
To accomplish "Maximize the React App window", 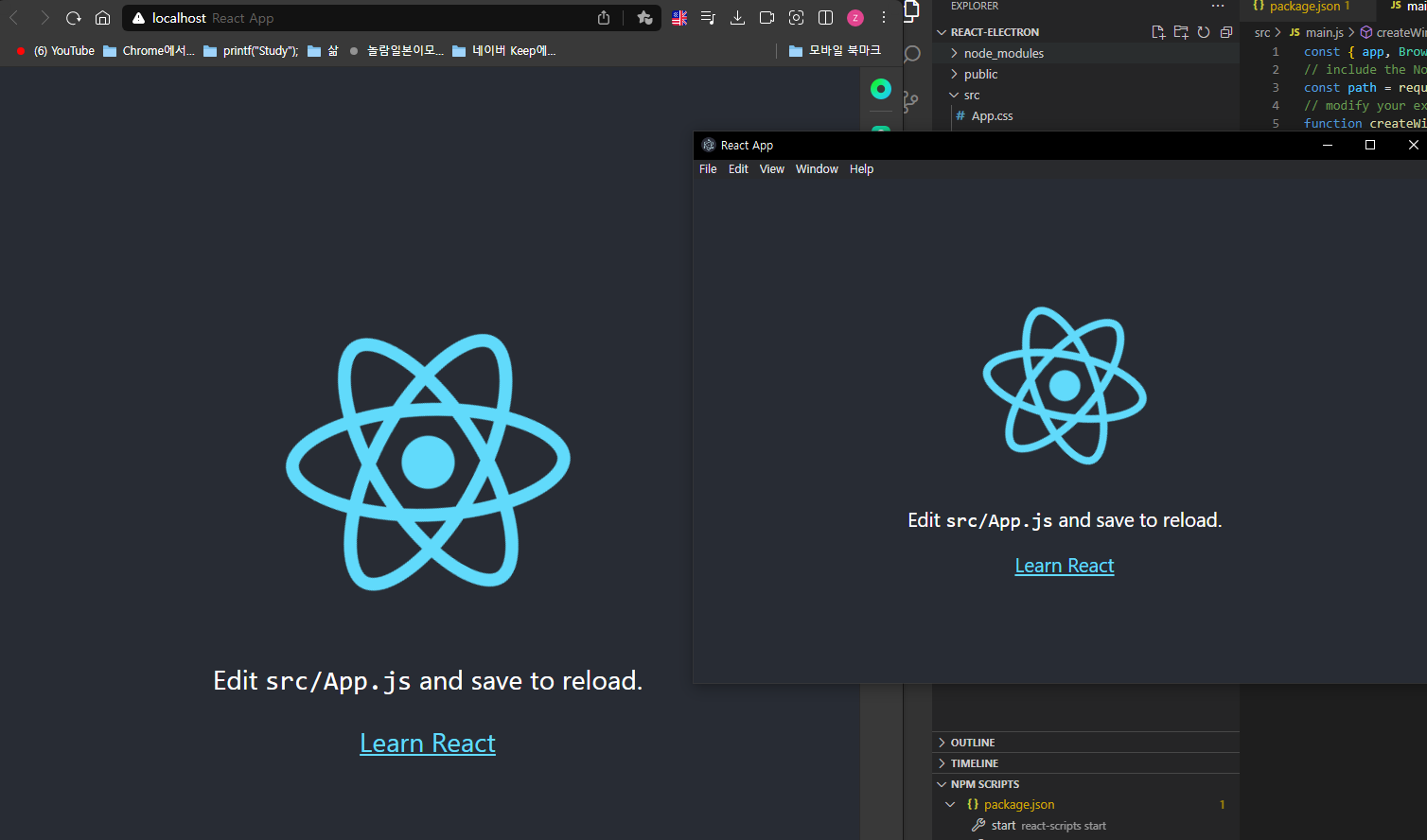I will 1369,145.
